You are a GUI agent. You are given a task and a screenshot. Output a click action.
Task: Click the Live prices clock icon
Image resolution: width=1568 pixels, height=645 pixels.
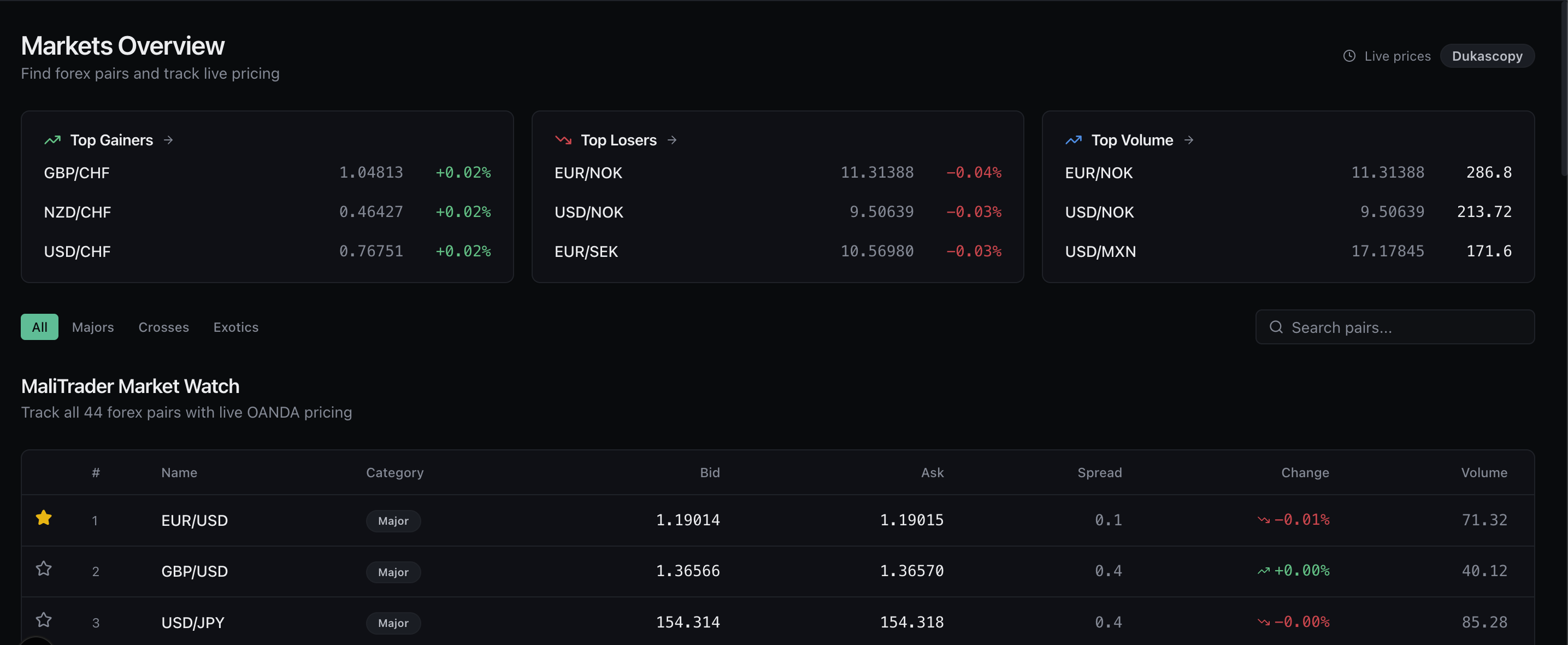pyautogui.click(x=1349, y=55)
